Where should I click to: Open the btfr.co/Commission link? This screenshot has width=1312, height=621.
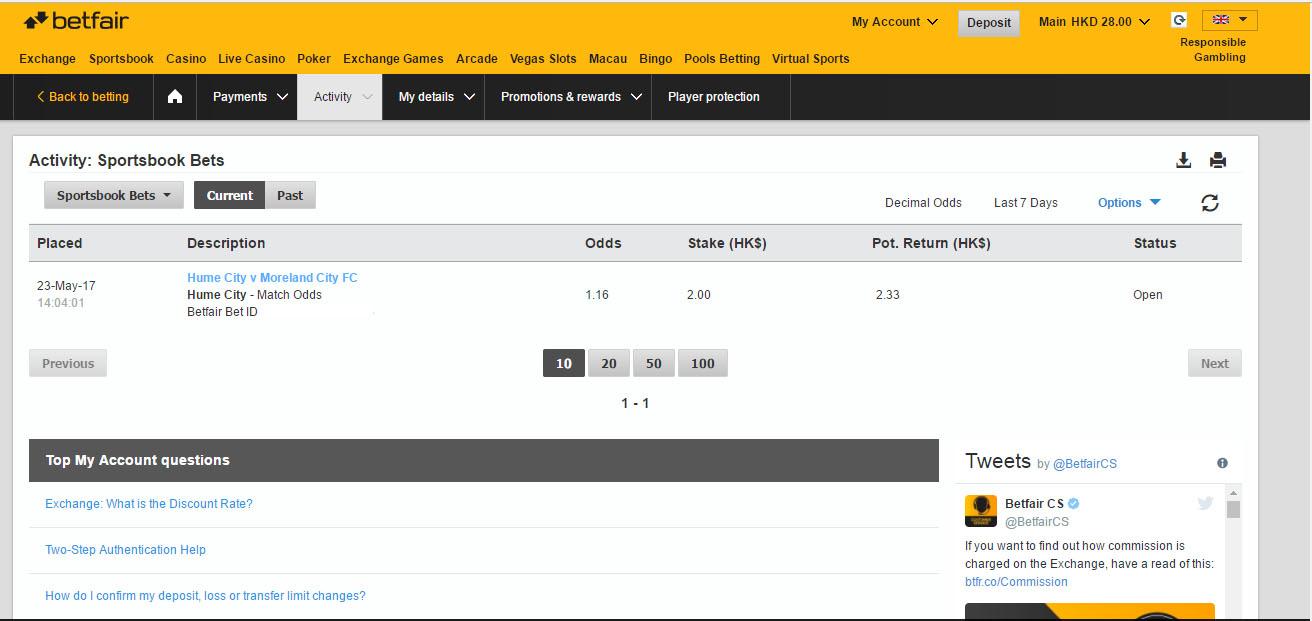coord(1016,582)
